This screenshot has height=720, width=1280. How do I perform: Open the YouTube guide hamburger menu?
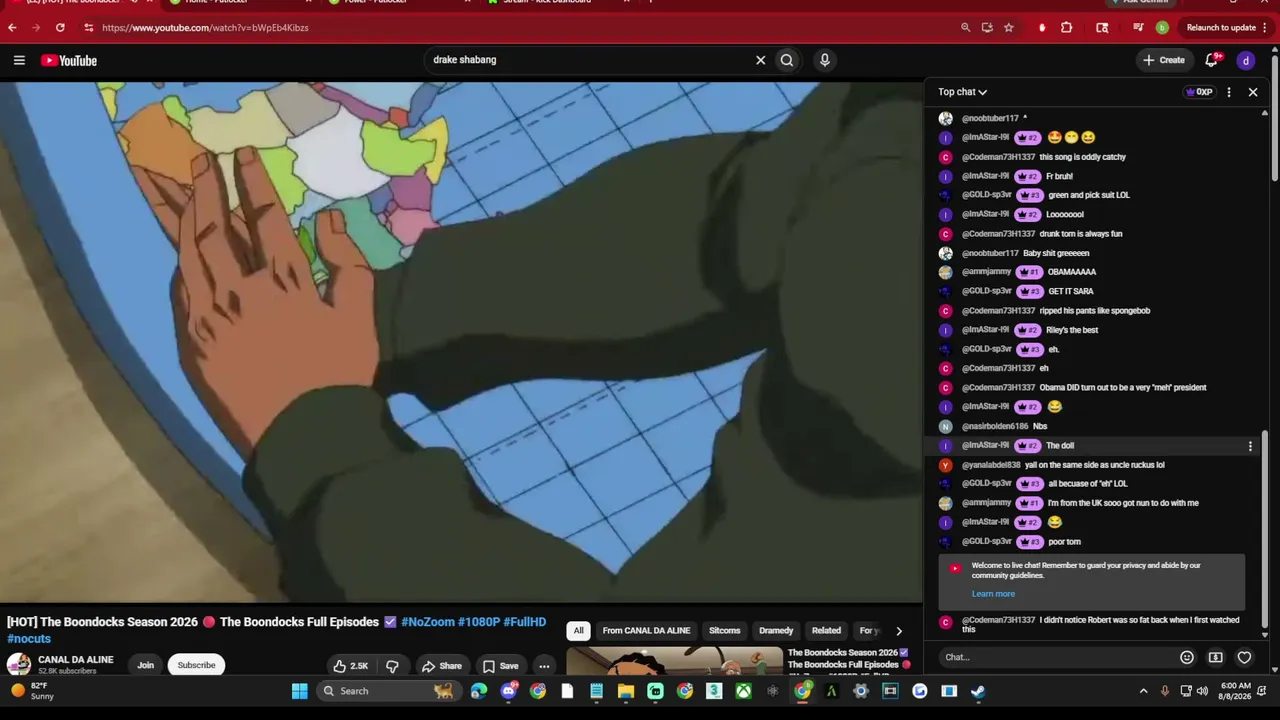19,60
